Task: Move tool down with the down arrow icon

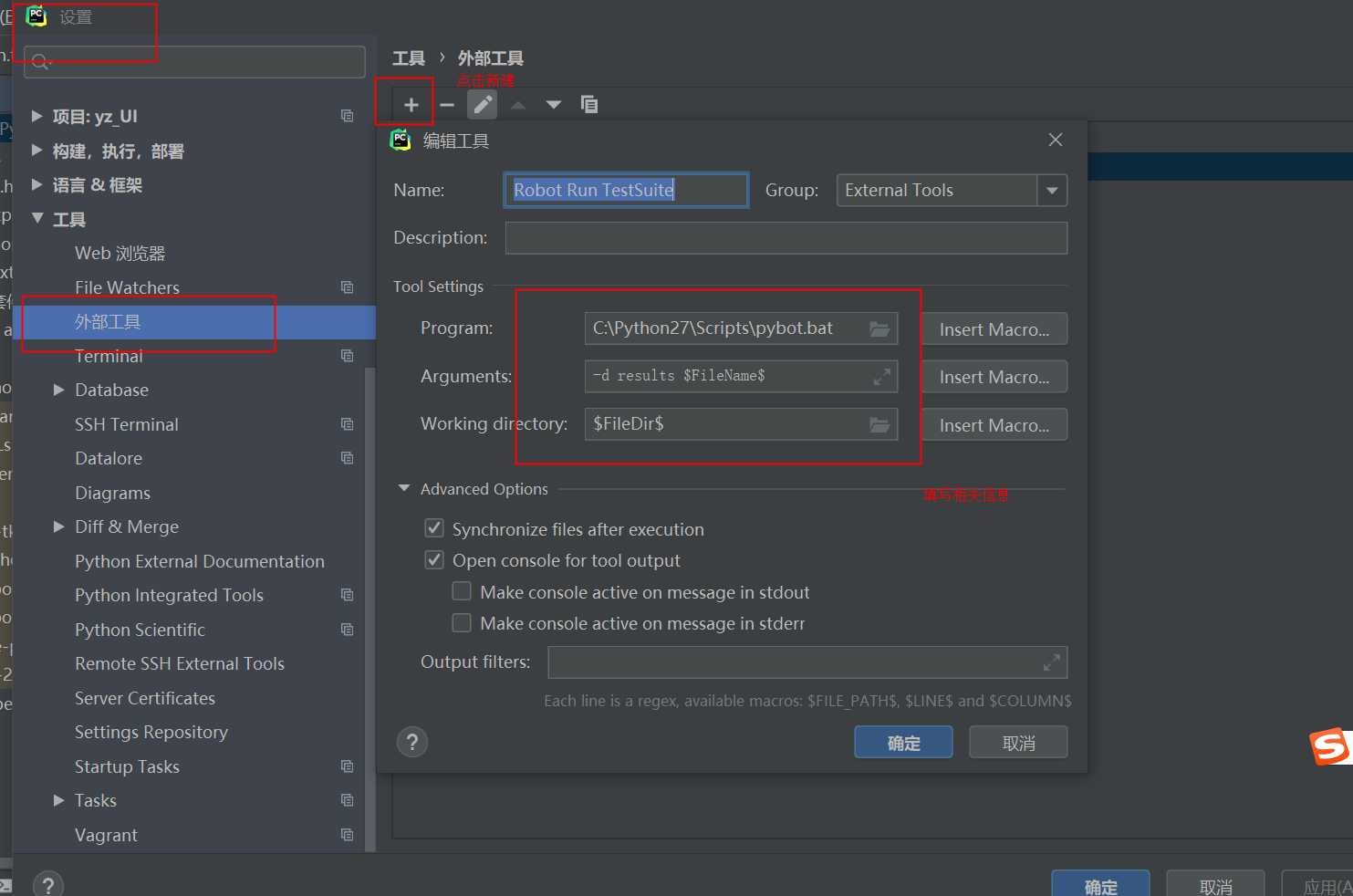Action: (554, 105)
